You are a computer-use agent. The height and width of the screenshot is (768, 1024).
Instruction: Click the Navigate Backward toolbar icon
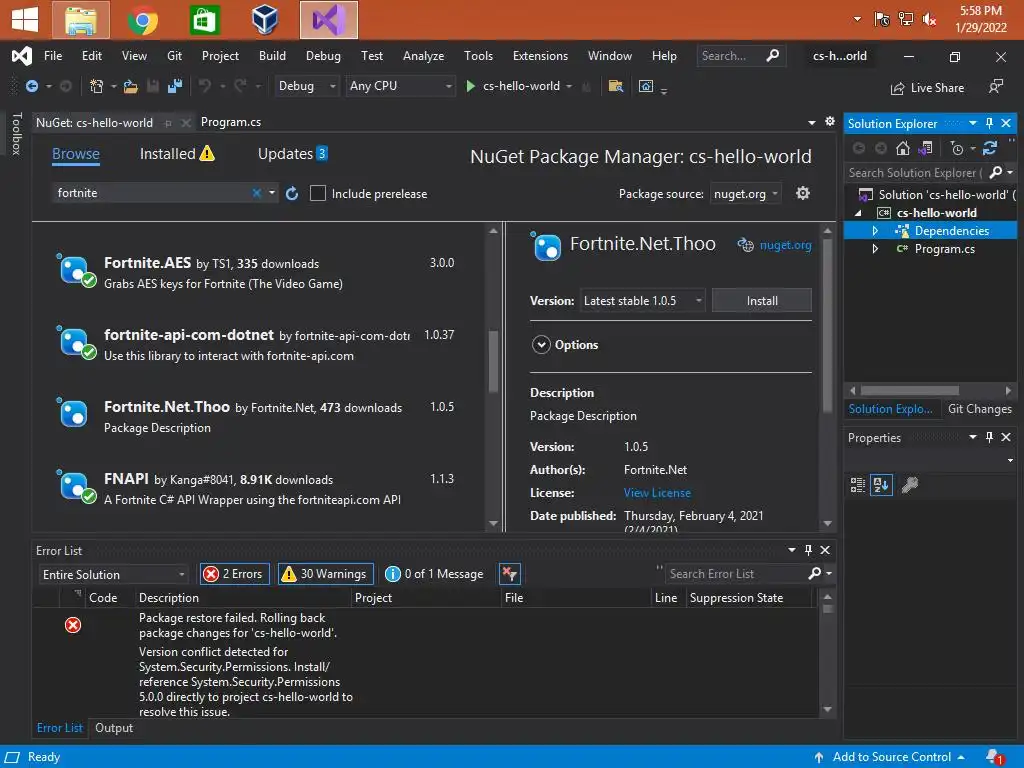click(31, 86)
